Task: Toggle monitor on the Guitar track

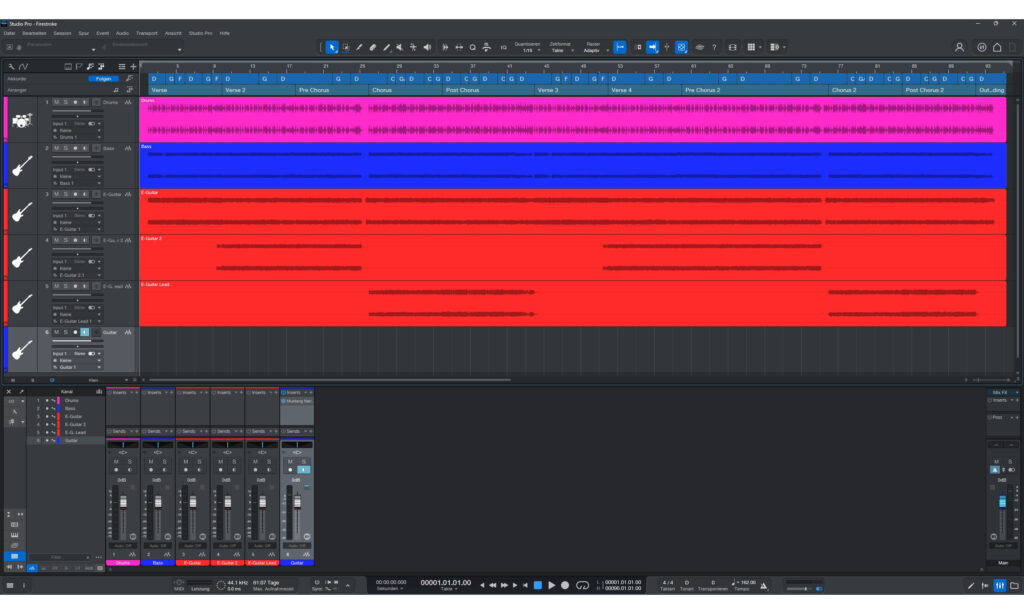Action: pyautogui.click(x=84, y=332)
